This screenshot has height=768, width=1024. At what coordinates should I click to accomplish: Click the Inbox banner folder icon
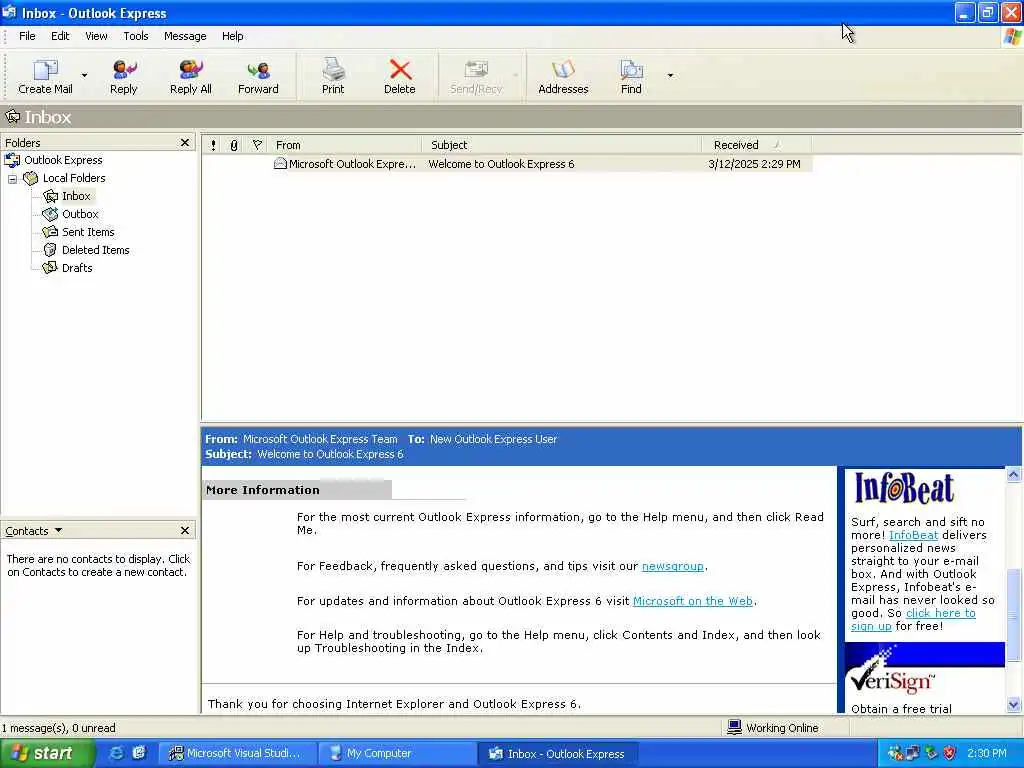[12, 117]
